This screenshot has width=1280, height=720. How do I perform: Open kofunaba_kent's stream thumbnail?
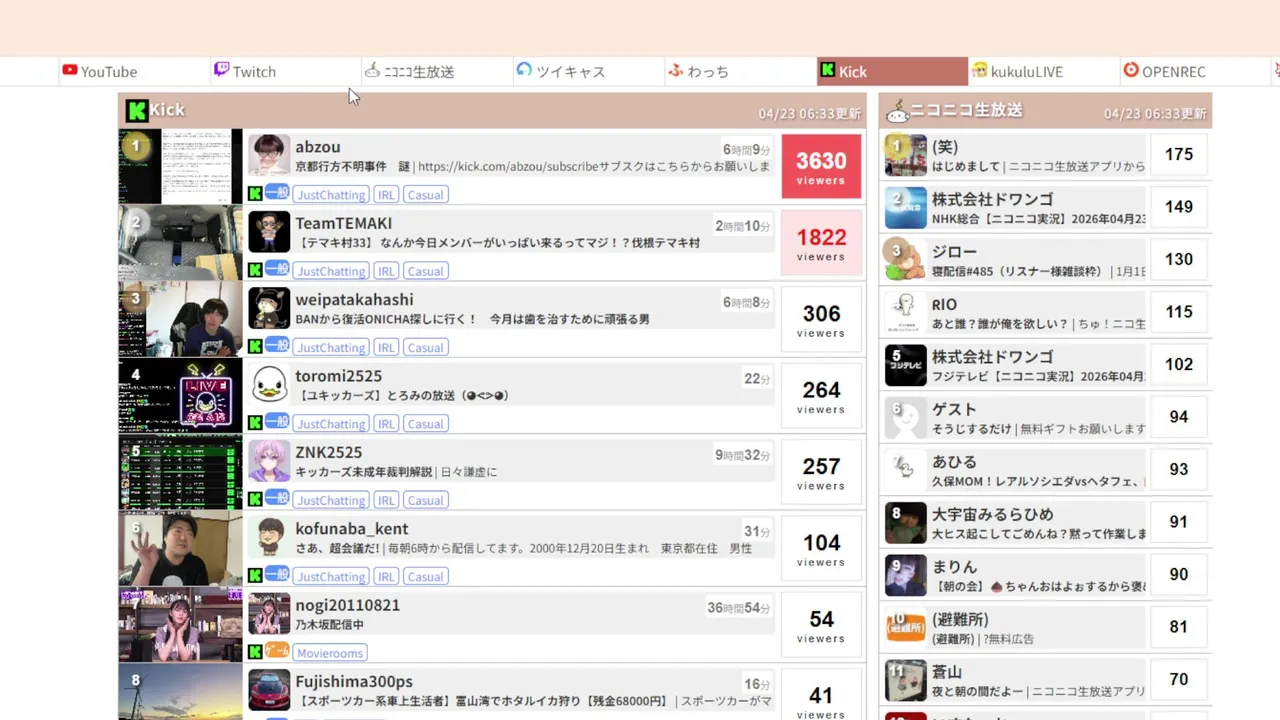[x=181, y=548]
